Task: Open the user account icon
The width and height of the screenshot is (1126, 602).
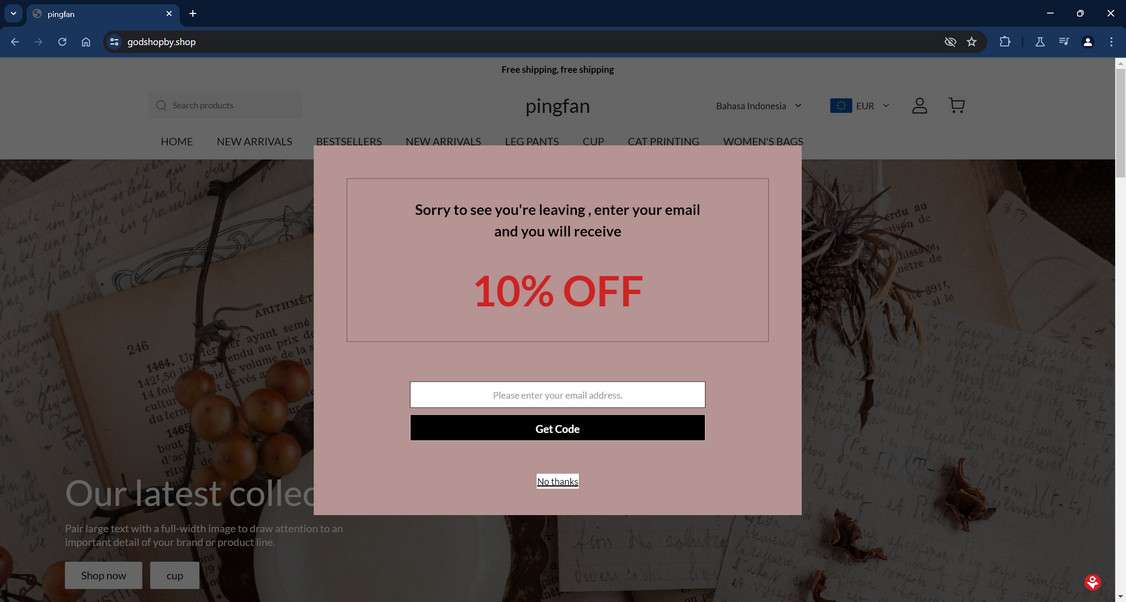Action: coord(919,106)
